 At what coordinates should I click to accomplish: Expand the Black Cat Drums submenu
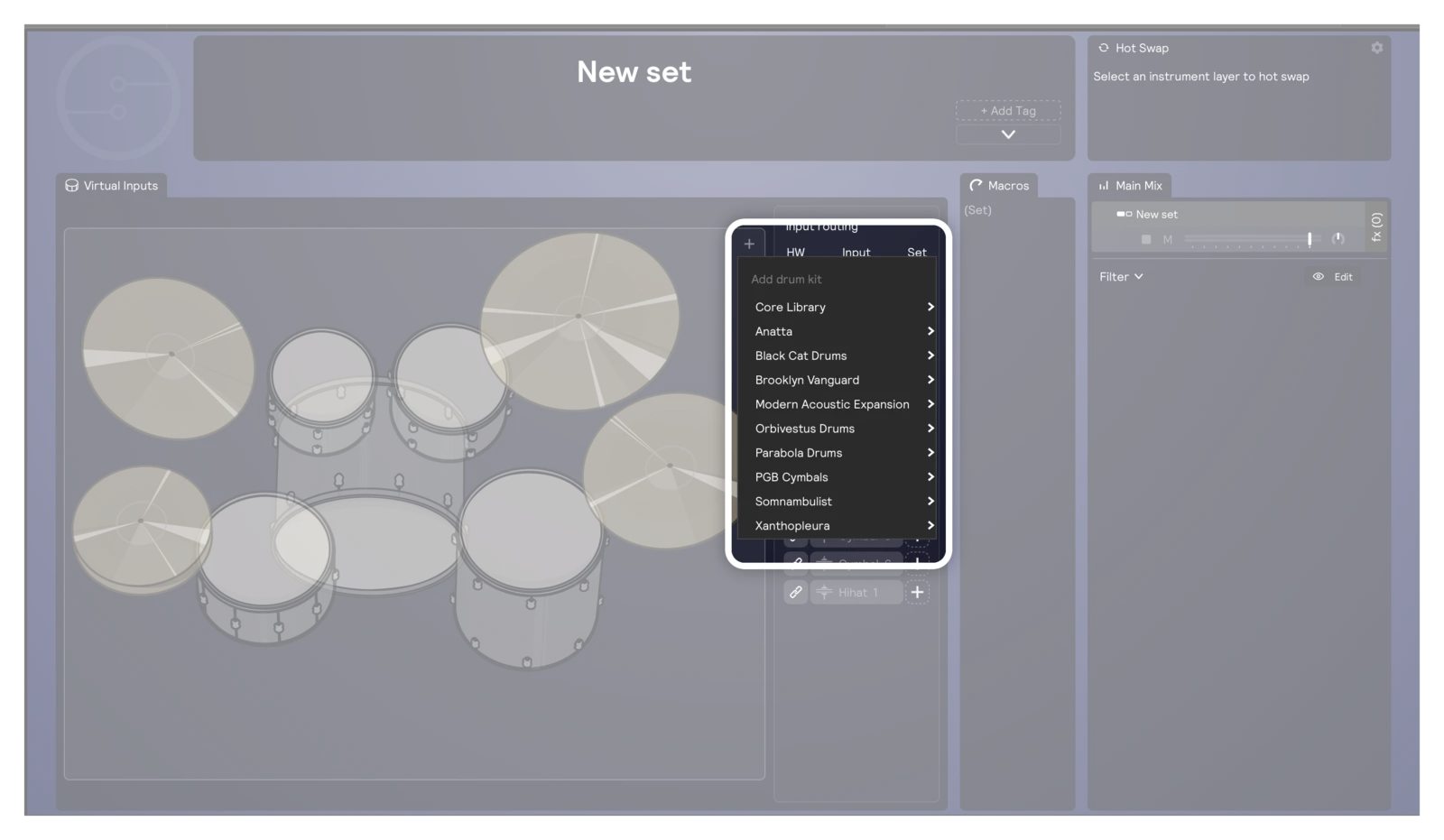point(838,355)
